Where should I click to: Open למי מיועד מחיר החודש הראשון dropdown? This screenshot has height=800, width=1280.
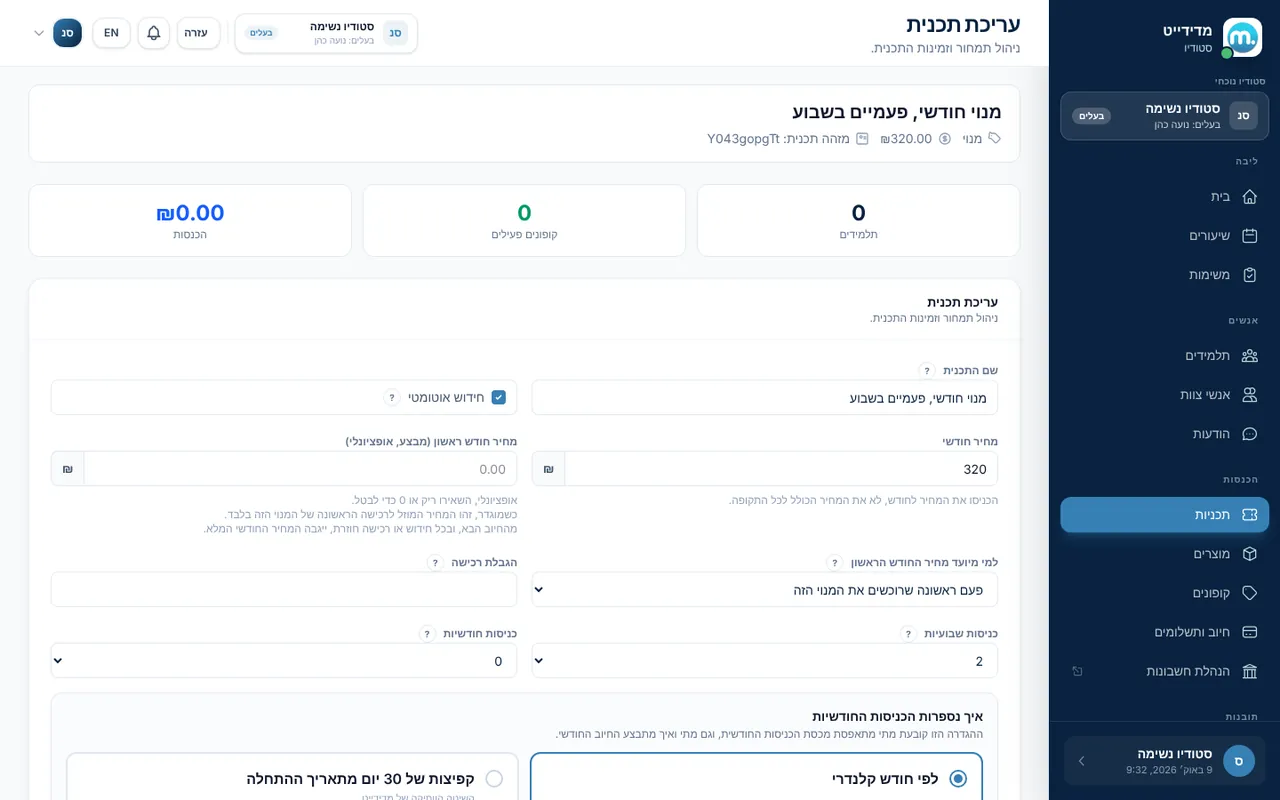click(764, 590)
